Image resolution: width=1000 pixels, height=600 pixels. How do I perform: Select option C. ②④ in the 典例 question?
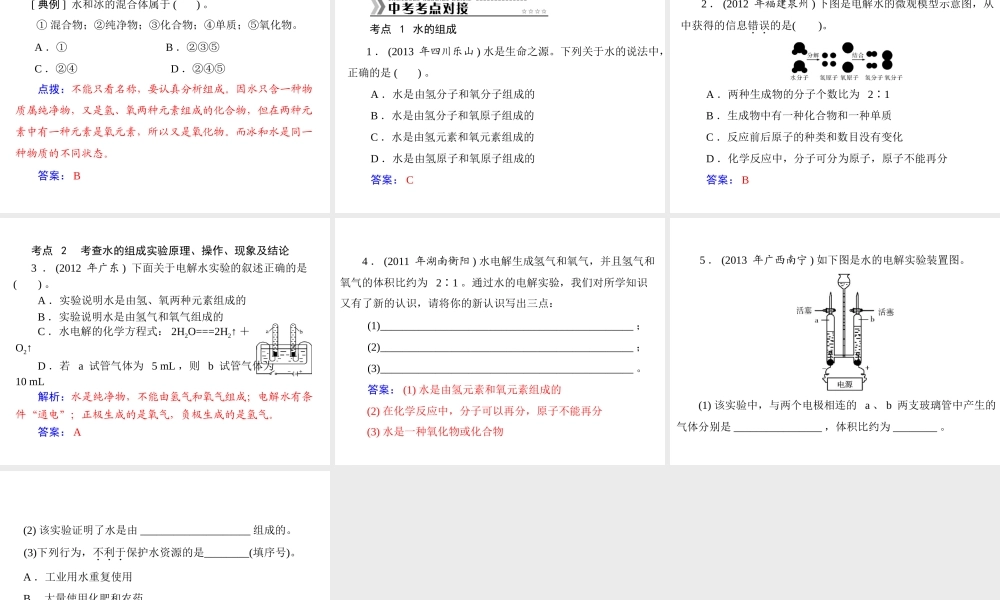pyautogui.click(x=56, y=69)
